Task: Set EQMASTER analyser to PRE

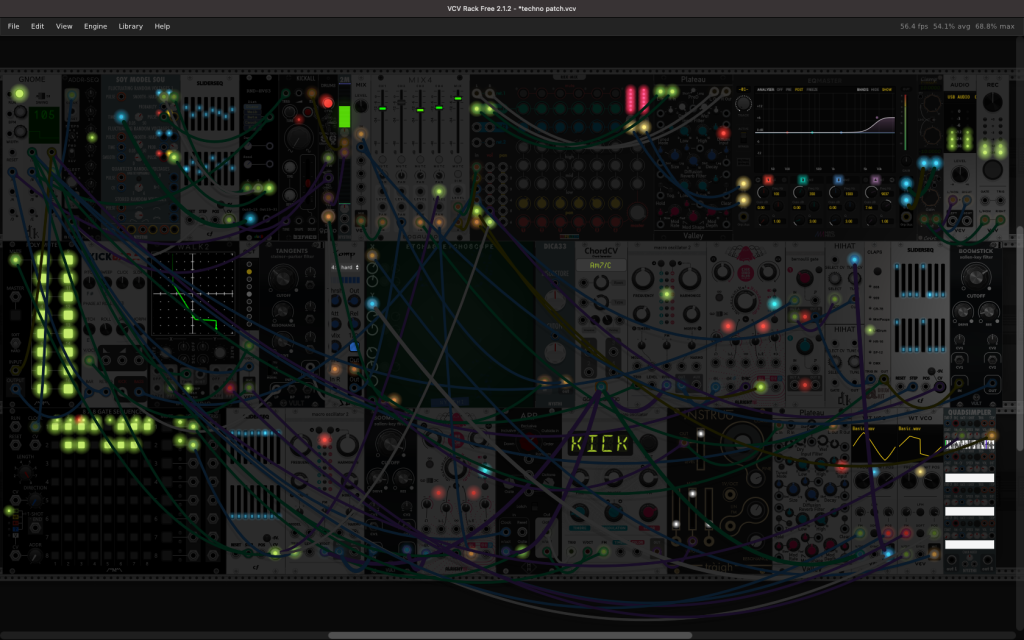Action: 789,89
